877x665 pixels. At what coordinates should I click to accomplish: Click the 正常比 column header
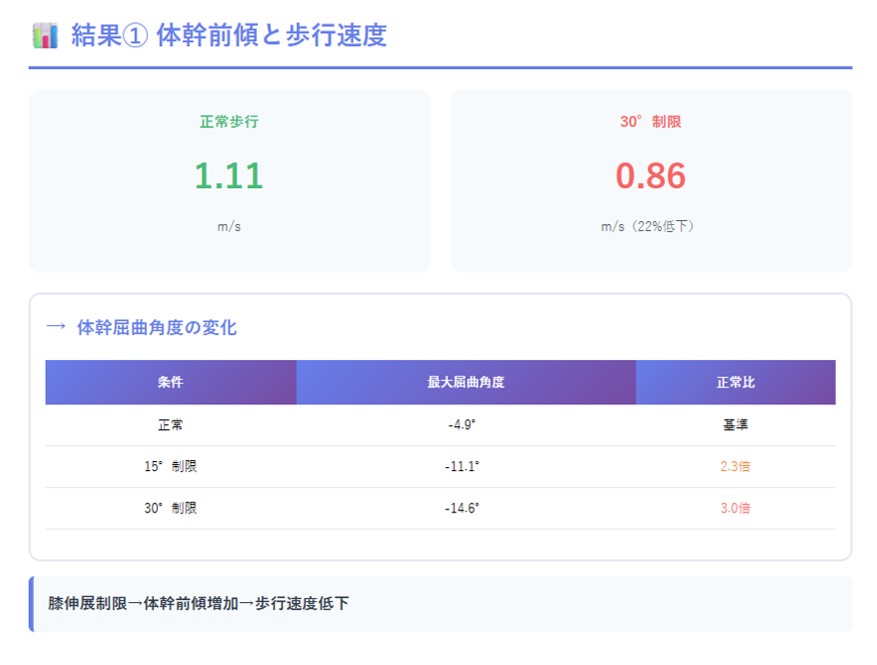pos(735,382)
